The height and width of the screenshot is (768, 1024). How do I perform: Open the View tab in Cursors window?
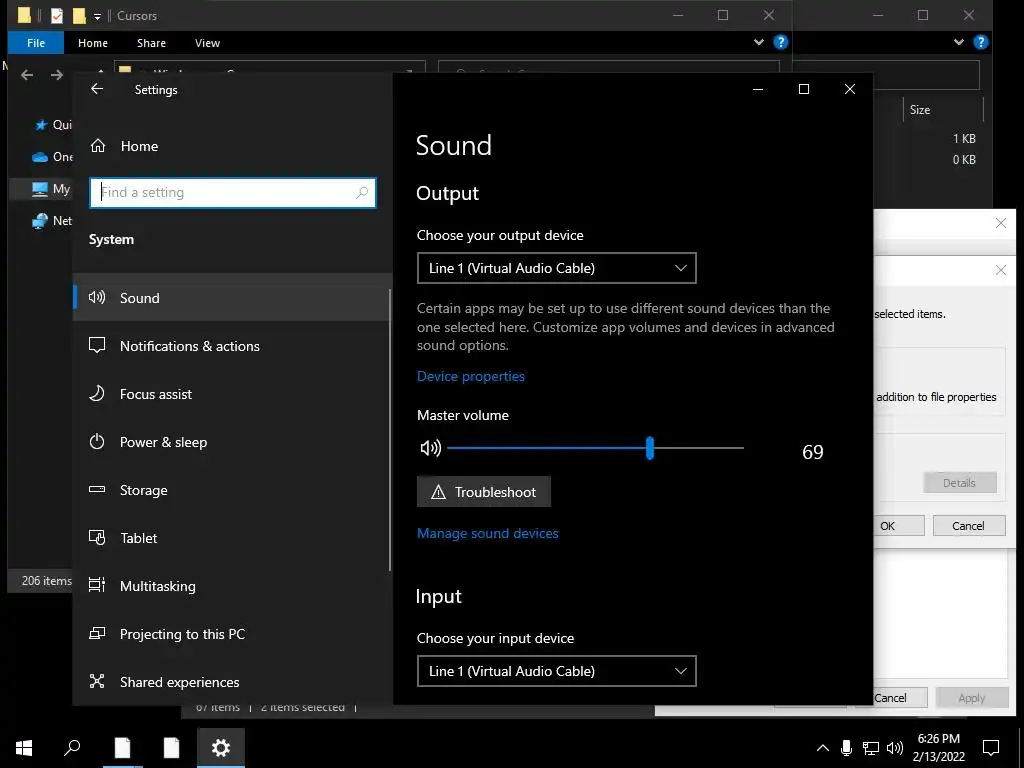point(207,42)
